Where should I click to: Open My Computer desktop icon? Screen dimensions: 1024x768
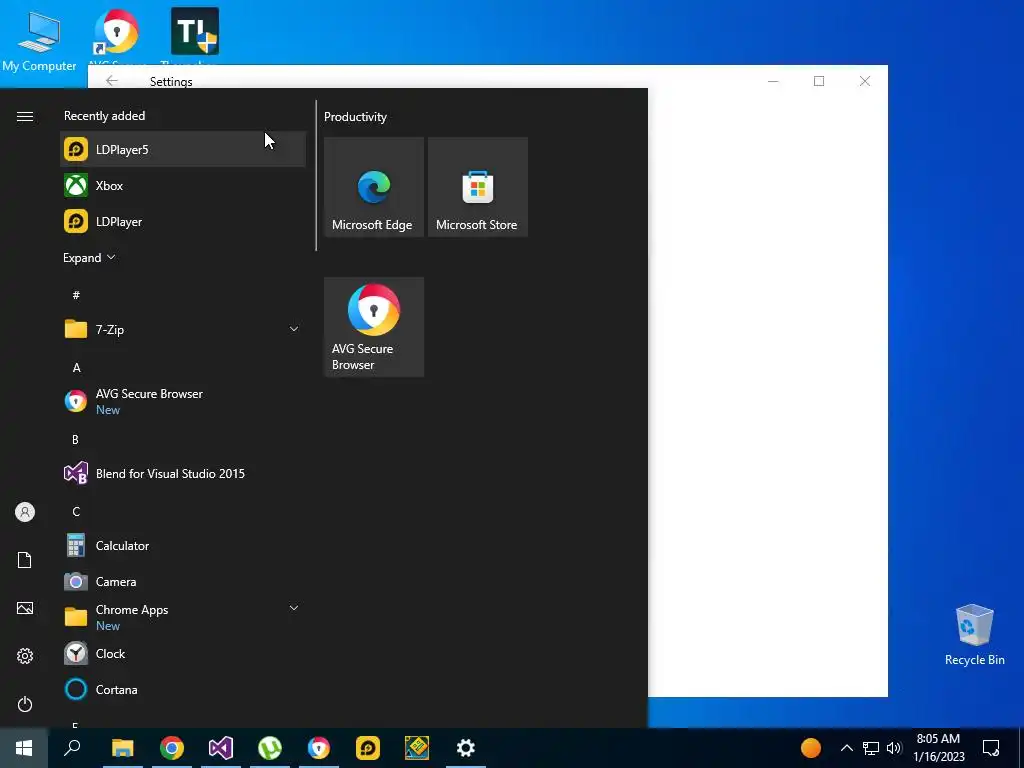click(x=39, y=40)
